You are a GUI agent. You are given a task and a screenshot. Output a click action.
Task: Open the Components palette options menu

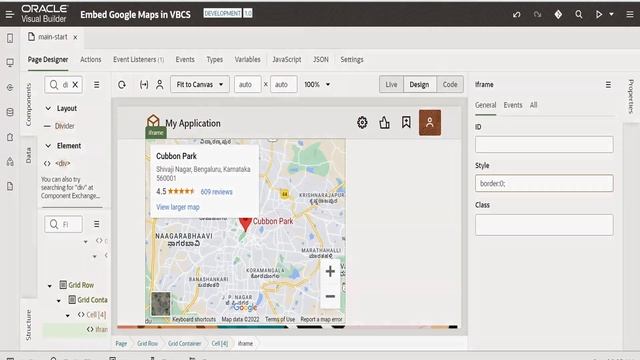pos(96,84)
